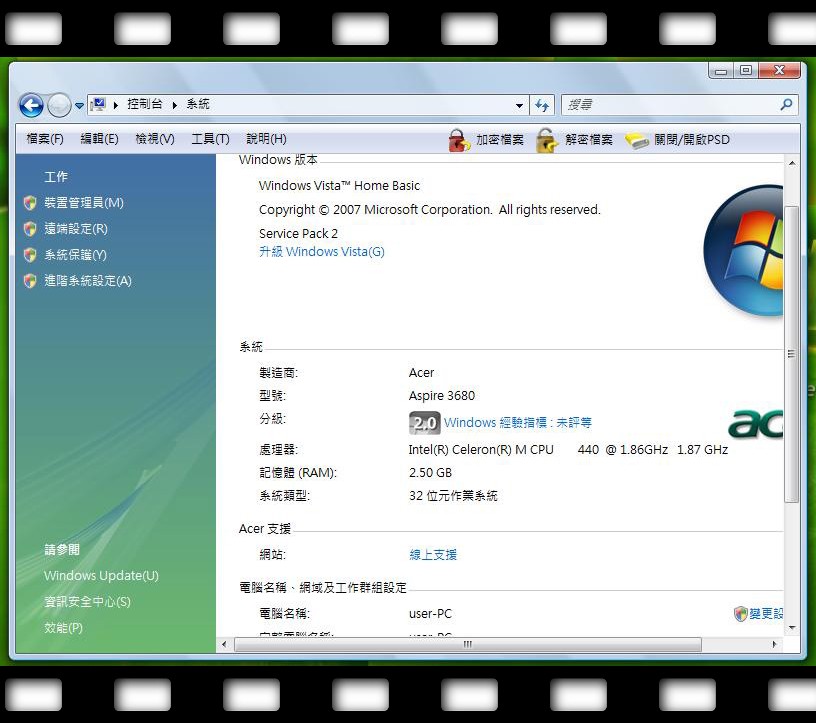
Task: Click the user-PC computer name value
Action: (430, 614)
